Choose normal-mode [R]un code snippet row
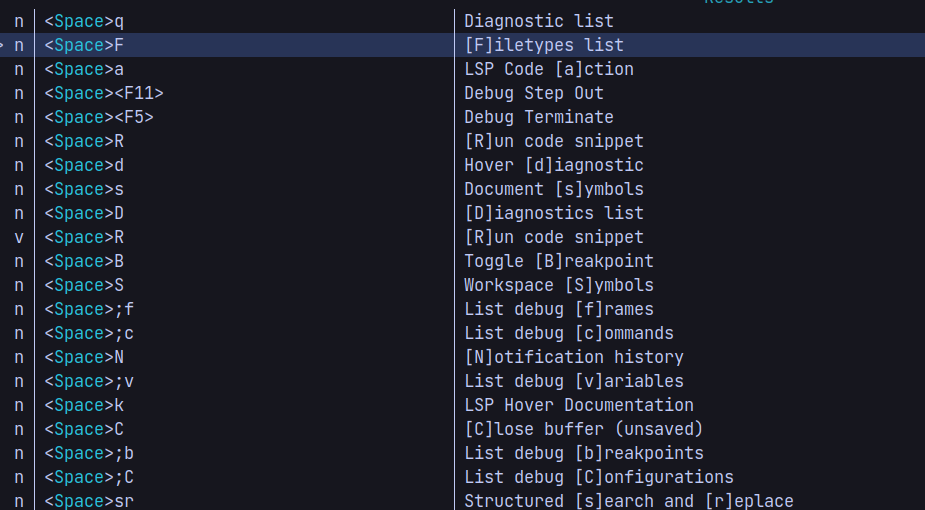 (x=462, y=142)
